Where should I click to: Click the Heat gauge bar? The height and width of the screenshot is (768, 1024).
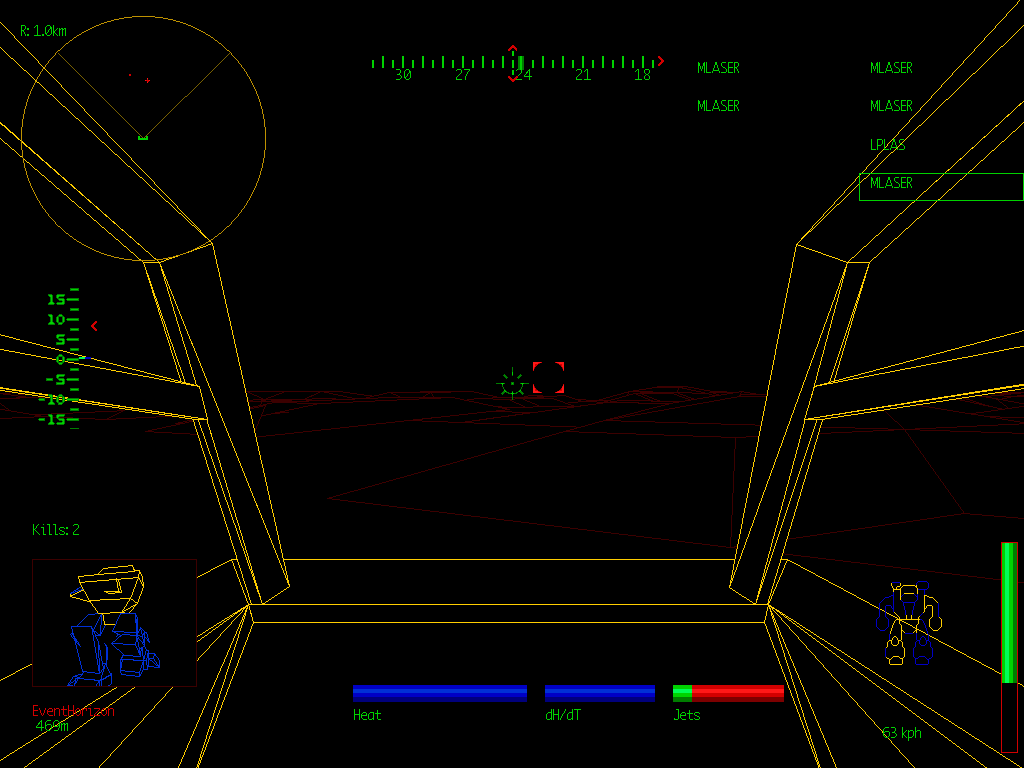click(x=439, y=693)
